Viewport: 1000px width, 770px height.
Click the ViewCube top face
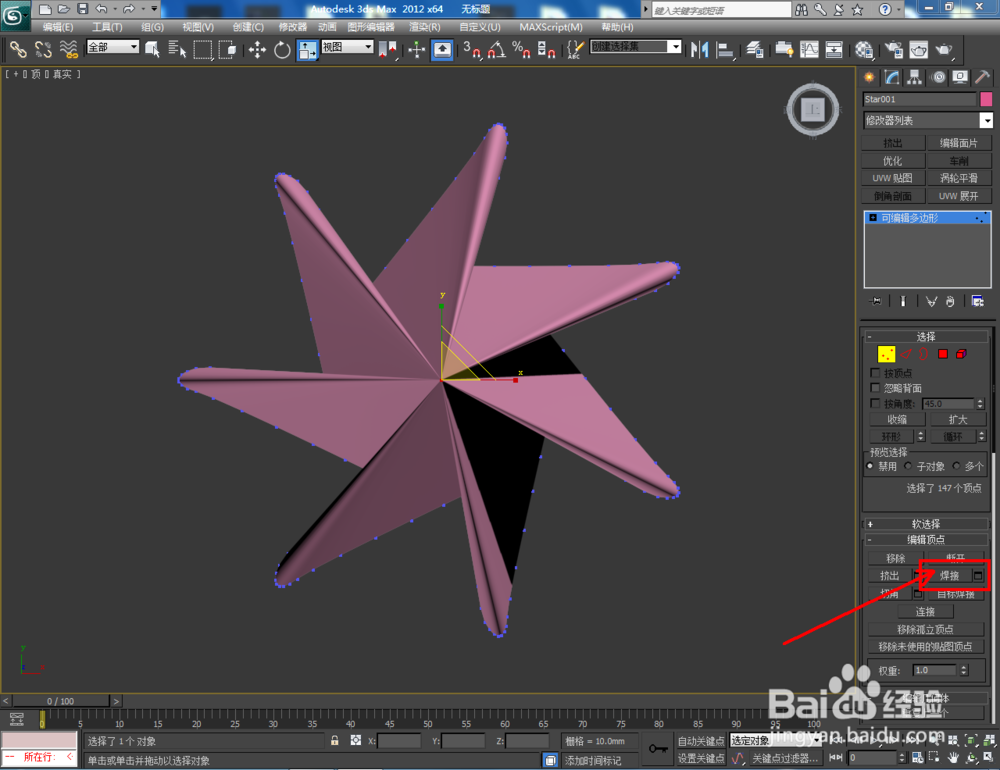[x=812, y=110]
